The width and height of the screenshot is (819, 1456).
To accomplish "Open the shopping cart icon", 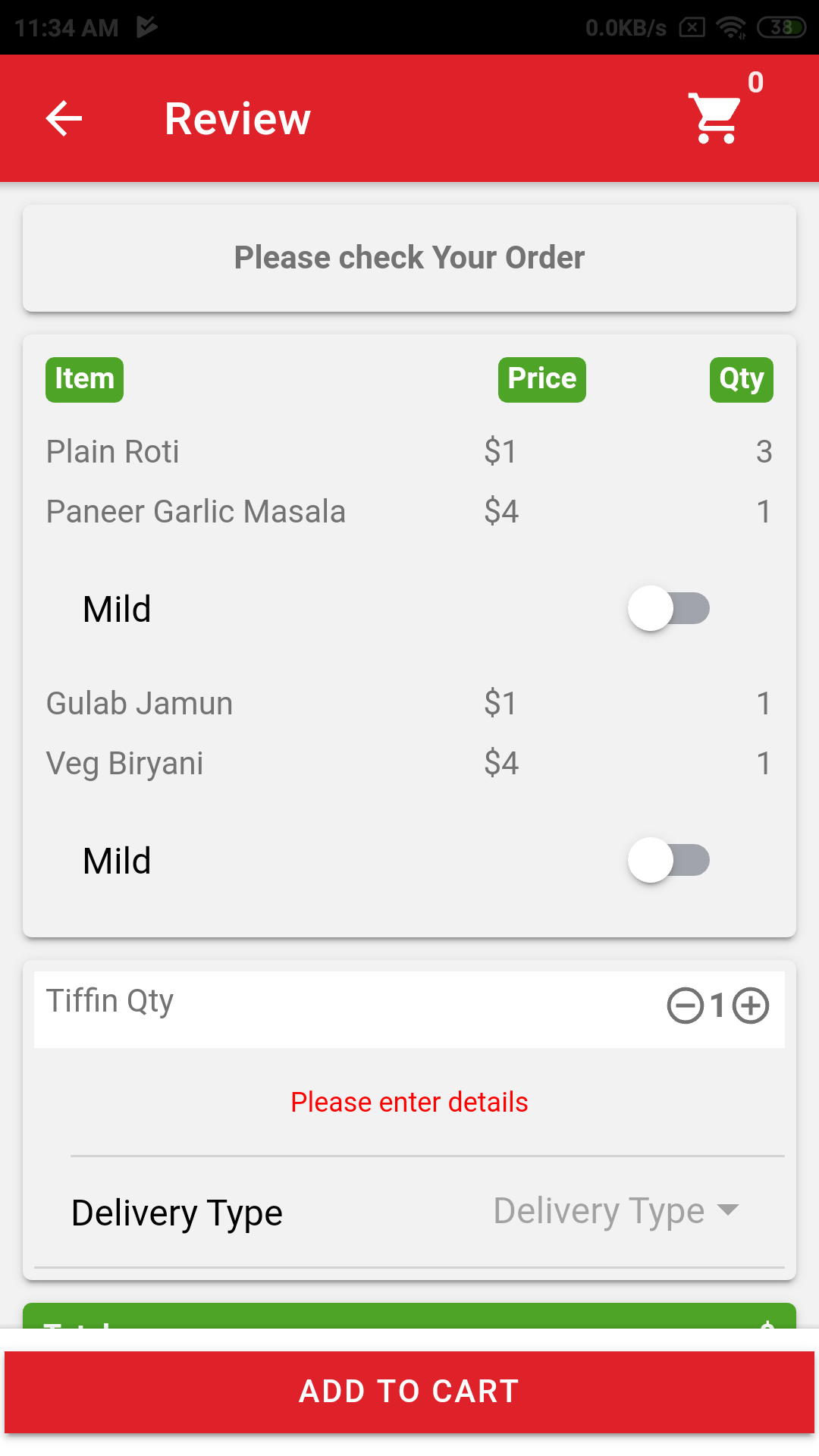I will (714, 118).
